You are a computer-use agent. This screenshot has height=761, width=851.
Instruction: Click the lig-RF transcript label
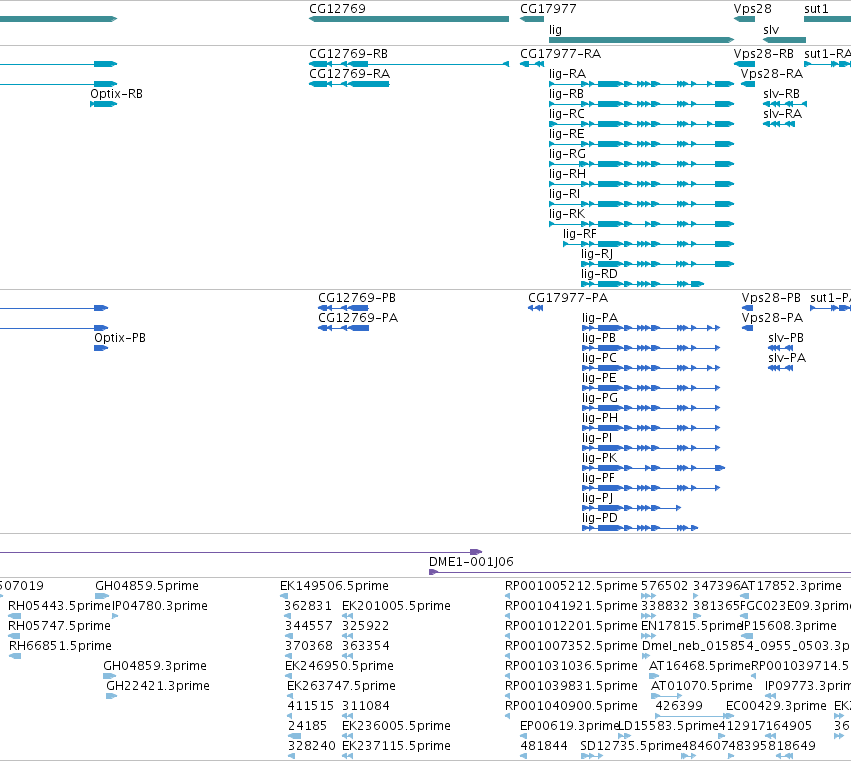(580, 234)
